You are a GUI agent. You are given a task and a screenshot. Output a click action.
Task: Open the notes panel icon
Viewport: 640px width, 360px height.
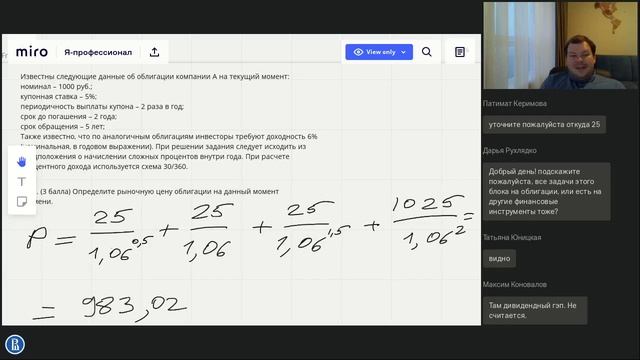(x=460, y=52)
